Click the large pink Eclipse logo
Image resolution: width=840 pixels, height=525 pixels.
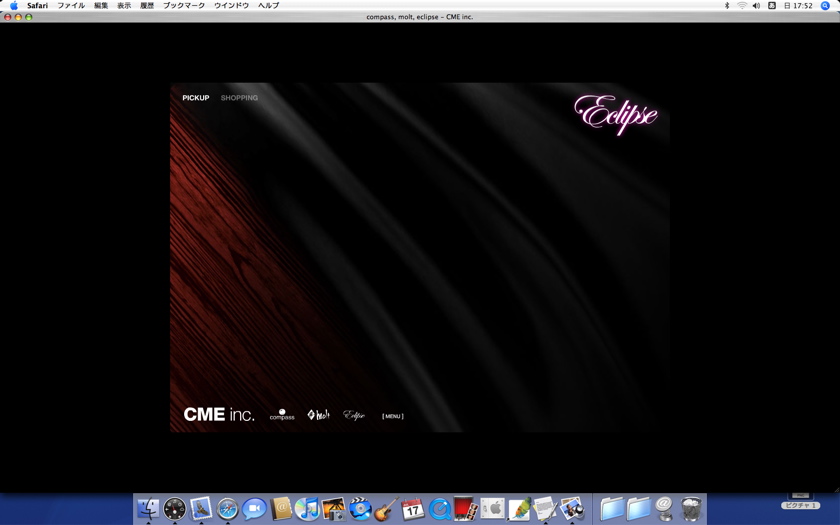(x=616, y=114)
